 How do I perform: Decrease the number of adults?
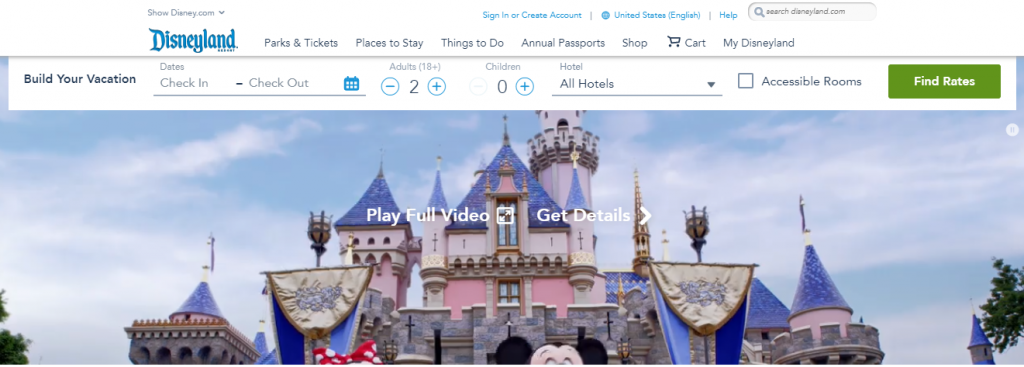390,86
